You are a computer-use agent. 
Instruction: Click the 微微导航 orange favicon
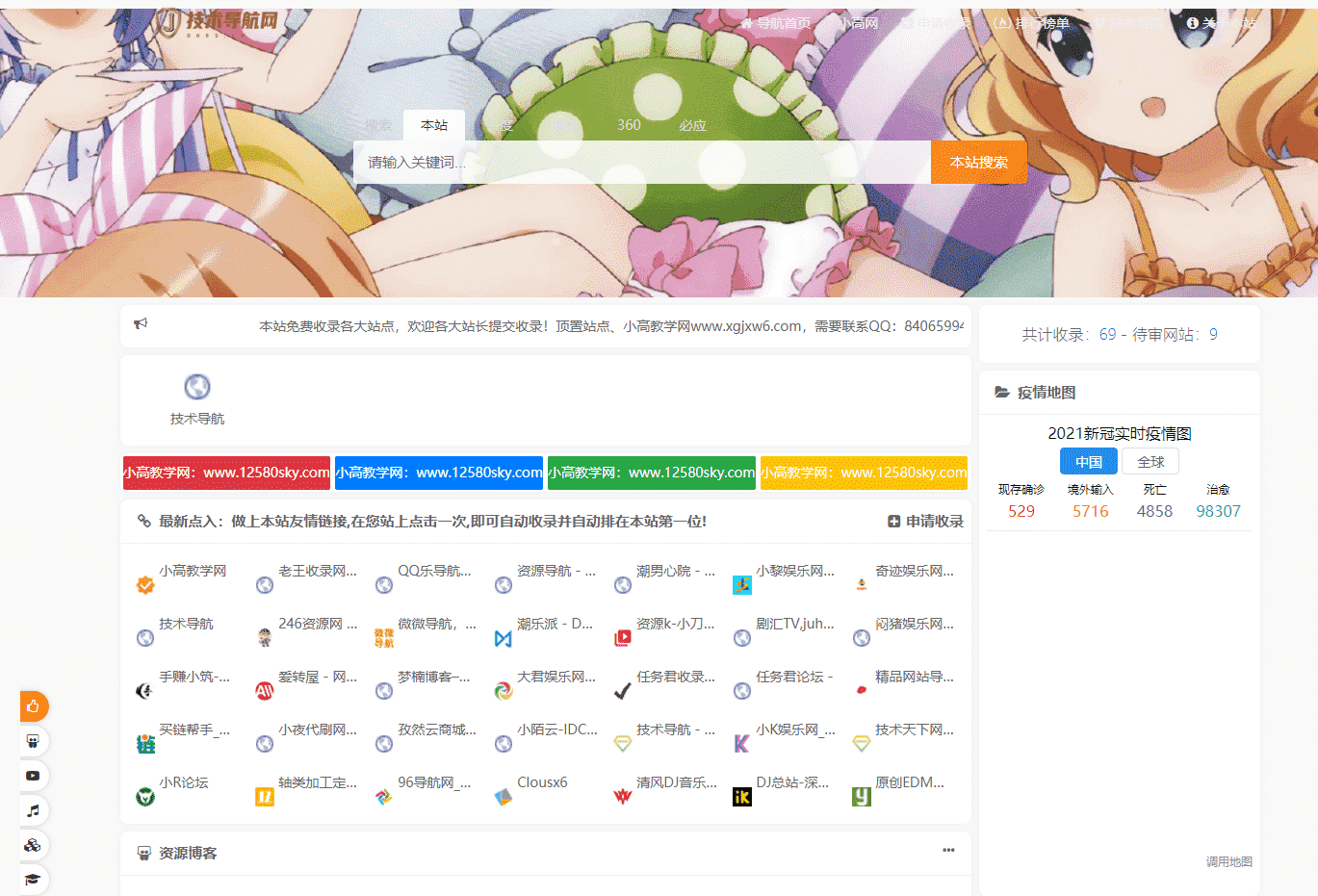384,637
